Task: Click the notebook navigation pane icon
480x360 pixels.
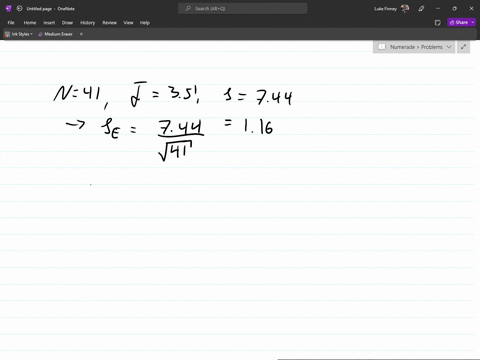Action: coord(382,47)
